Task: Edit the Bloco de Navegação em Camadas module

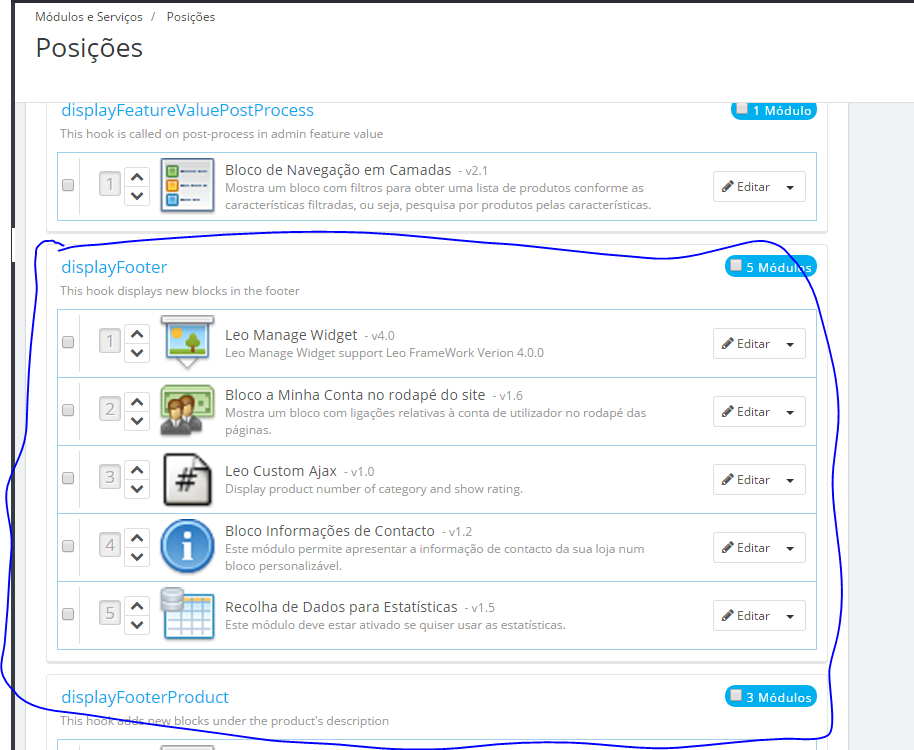Action: (x=746, y=187)
